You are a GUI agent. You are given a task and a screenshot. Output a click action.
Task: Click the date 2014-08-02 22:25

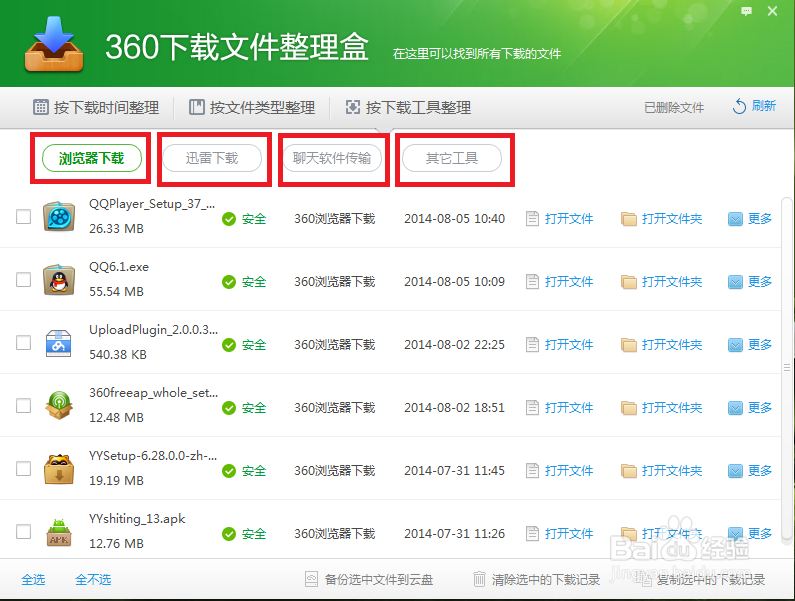tap(454, 345)
